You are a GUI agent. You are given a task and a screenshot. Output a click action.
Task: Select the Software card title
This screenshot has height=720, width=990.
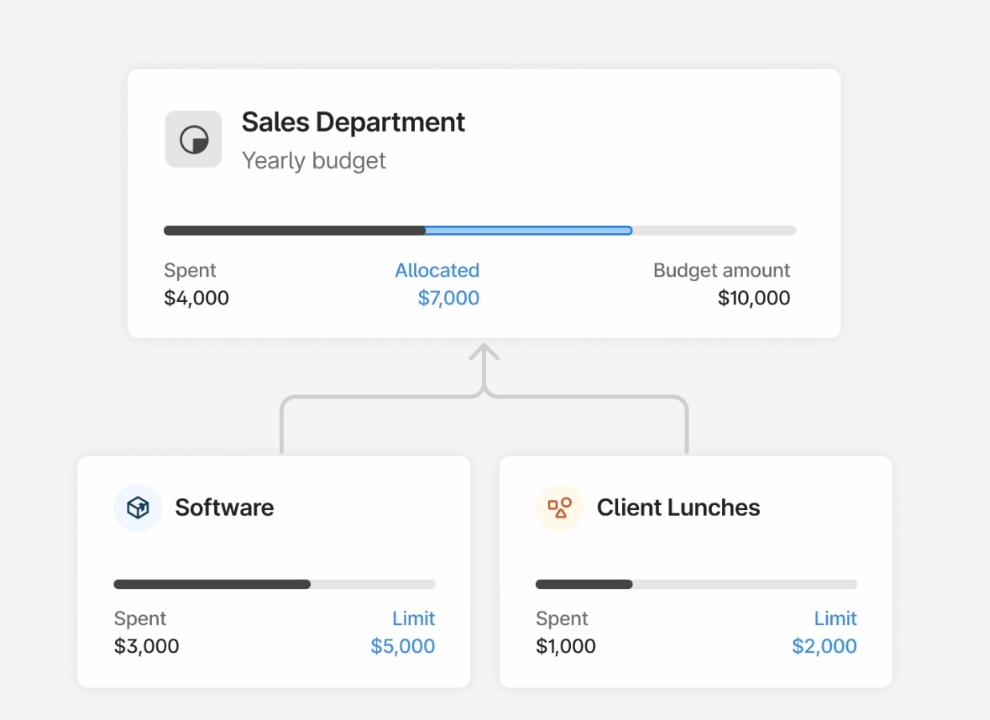click(224, 508)
